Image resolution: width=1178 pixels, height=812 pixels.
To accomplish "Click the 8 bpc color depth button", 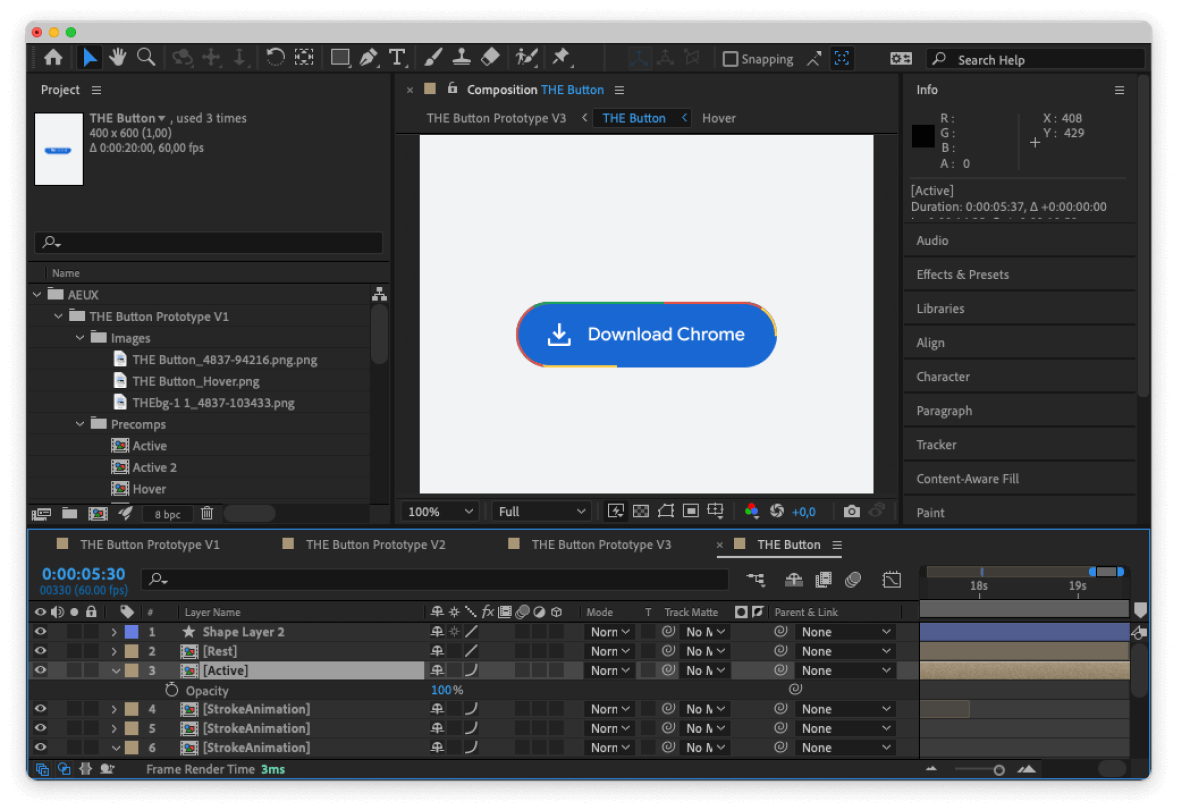I will 168,515.
